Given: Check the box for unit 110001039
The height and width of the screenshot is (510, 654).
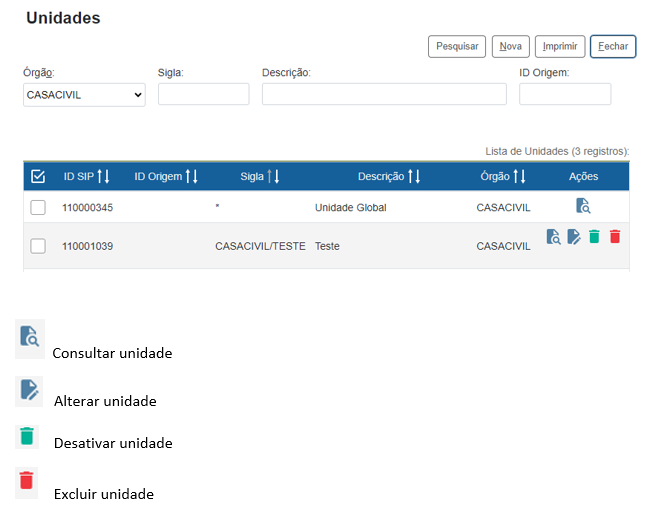Looking at the screenshot, I should click(x=38, y=246).
